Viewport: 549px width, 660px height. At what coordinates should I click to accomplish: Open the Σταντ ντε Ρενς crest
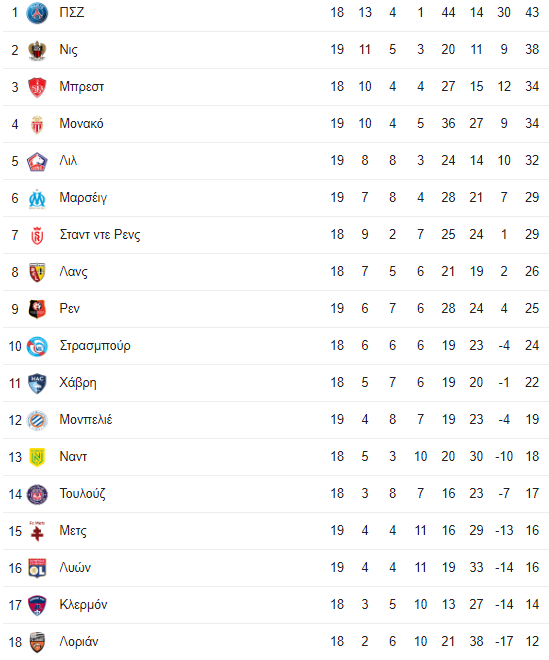pyautogui.click(x=37, y=235)
